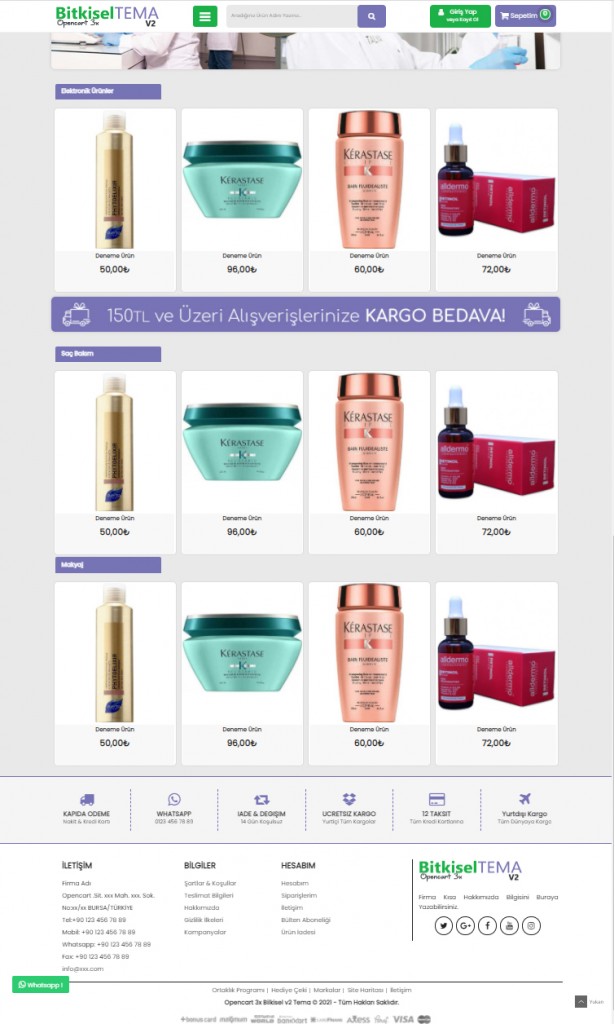The width and height of the screenshot is (615, 1024).
Task: Click the KARGO BEDAVA shipping banner
Action: (x=306, y=315)
